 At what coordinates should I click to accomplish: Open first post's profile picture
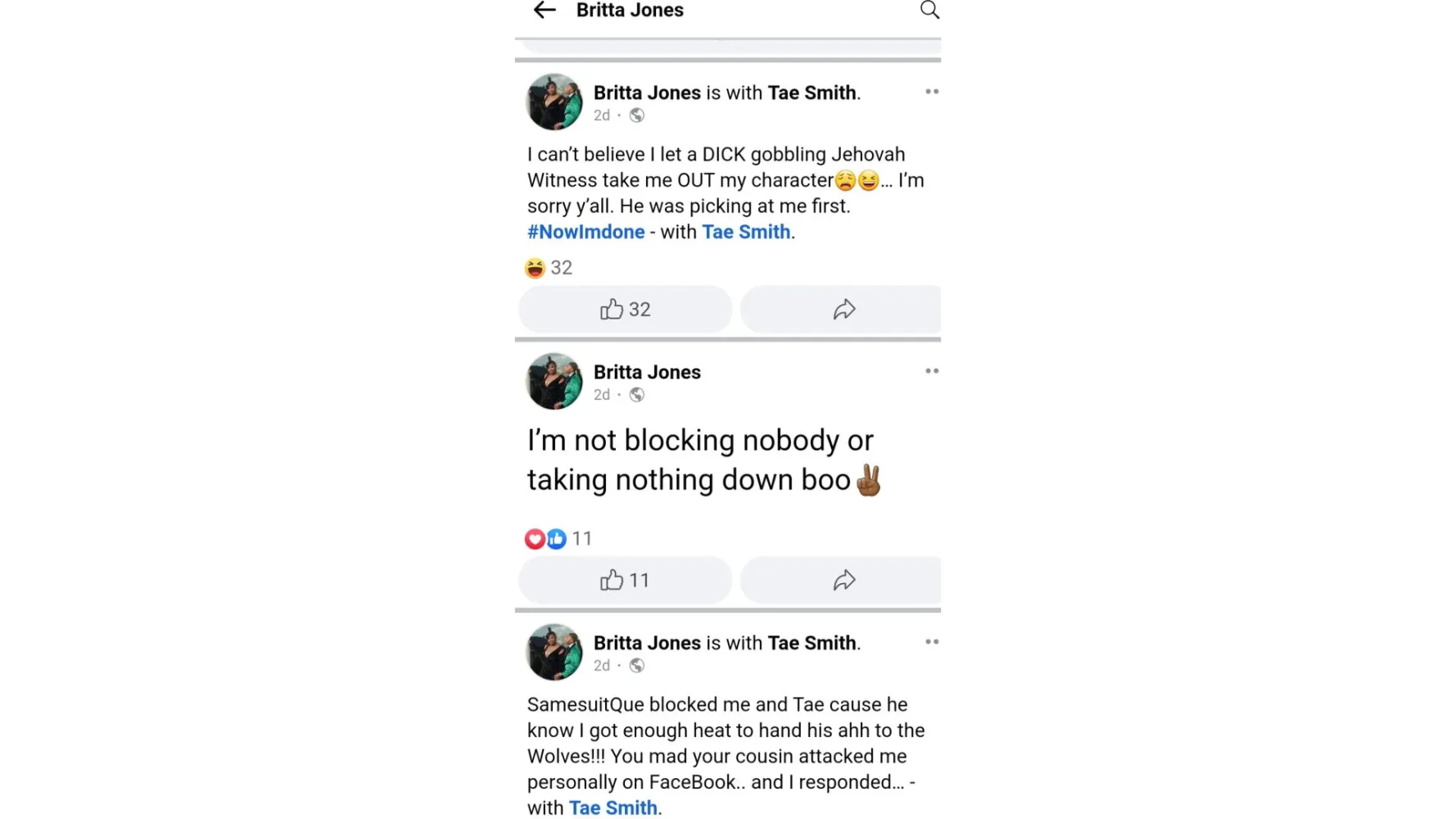click(x=554, y=102)
